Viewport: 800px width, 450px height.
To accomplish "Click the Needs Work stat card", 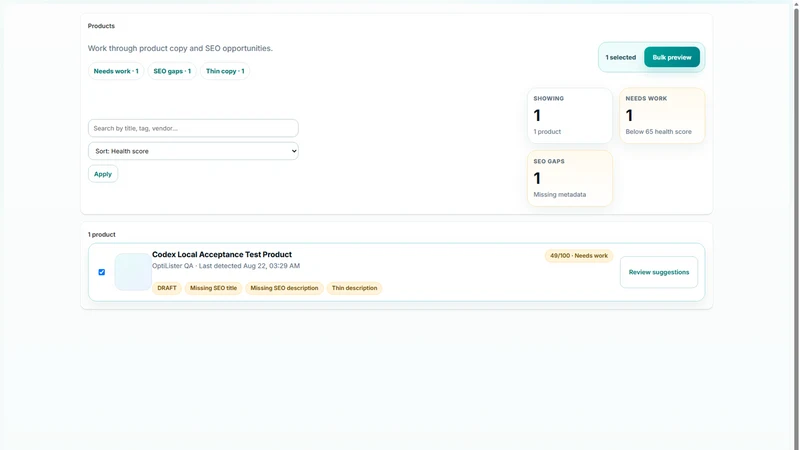I will pos(662,115).
